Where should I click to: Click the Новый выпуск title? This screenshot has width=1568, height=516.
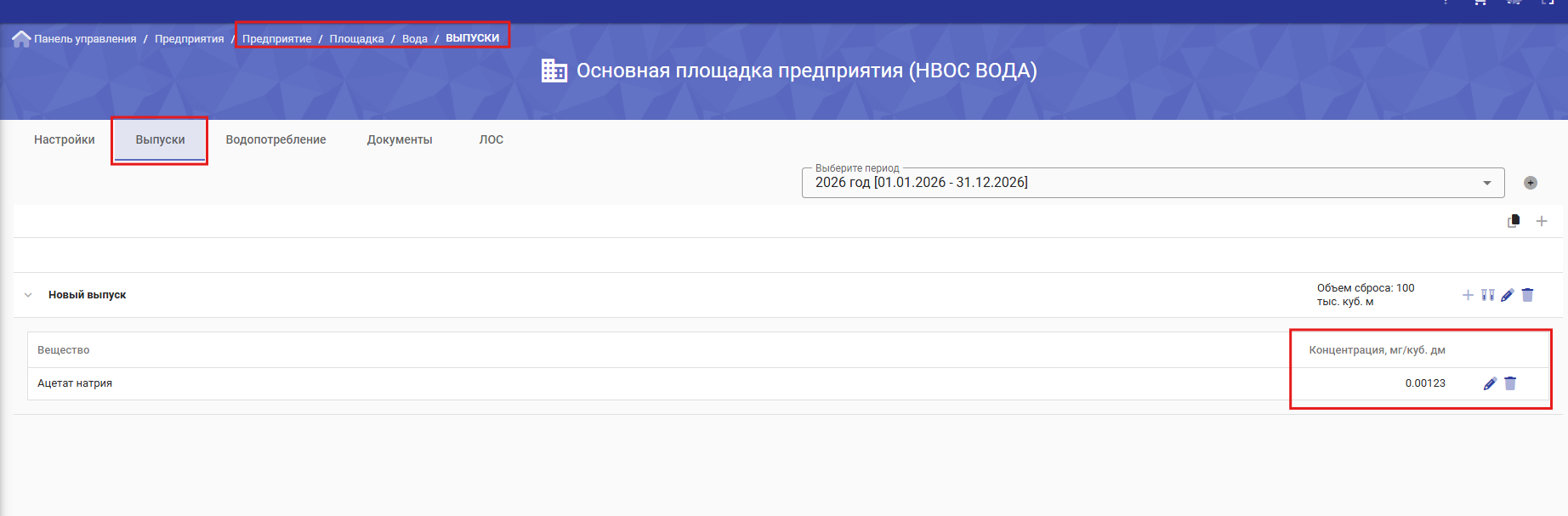pos(87,295)
